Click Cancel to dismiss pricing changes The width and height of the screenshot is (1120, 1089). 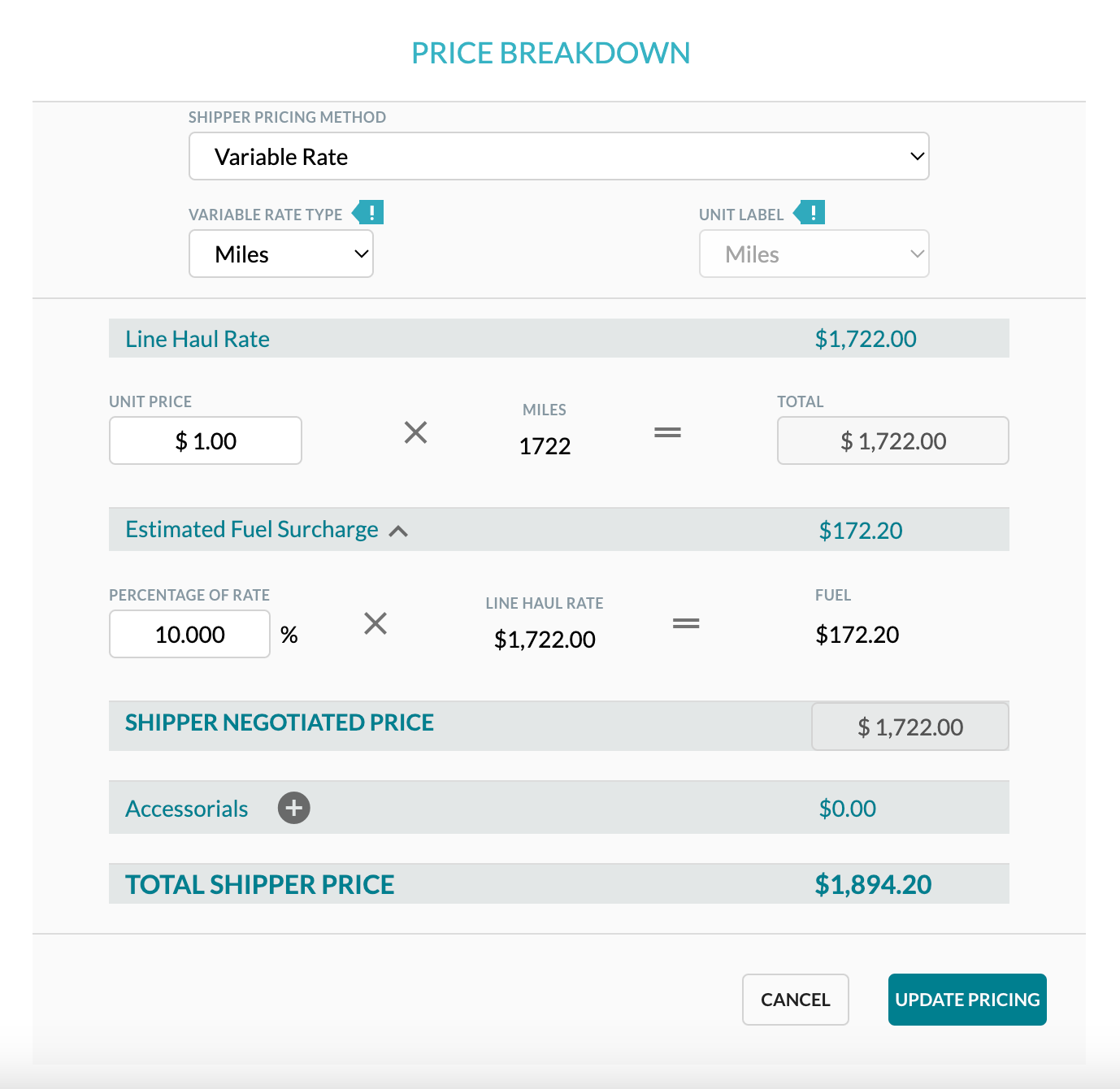coord(795,999)
